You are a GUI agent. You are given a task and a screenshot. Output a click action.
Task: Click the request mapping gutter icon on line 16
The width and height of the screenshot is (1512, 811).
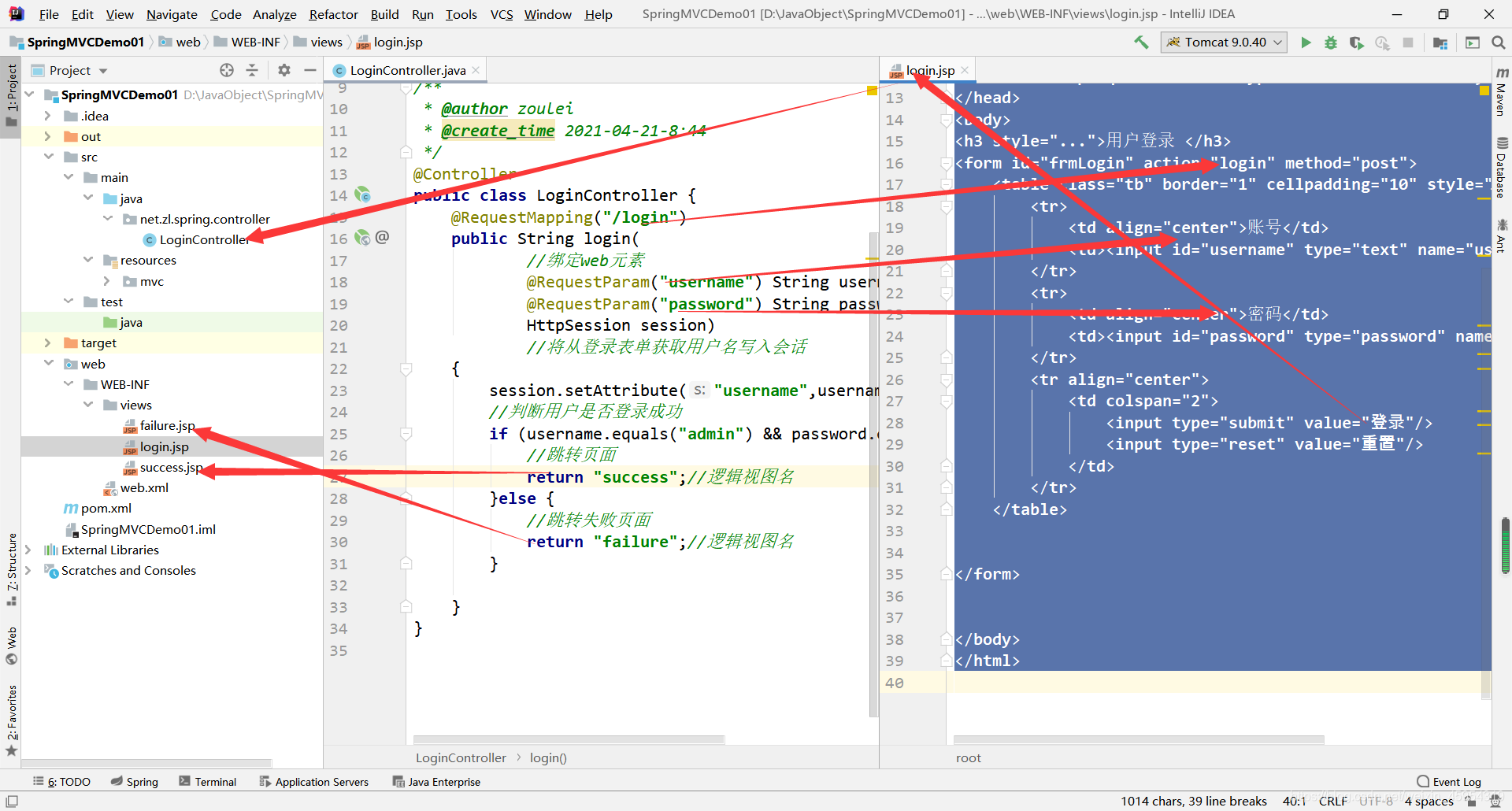pyautogui.click(x=362, y=237)
